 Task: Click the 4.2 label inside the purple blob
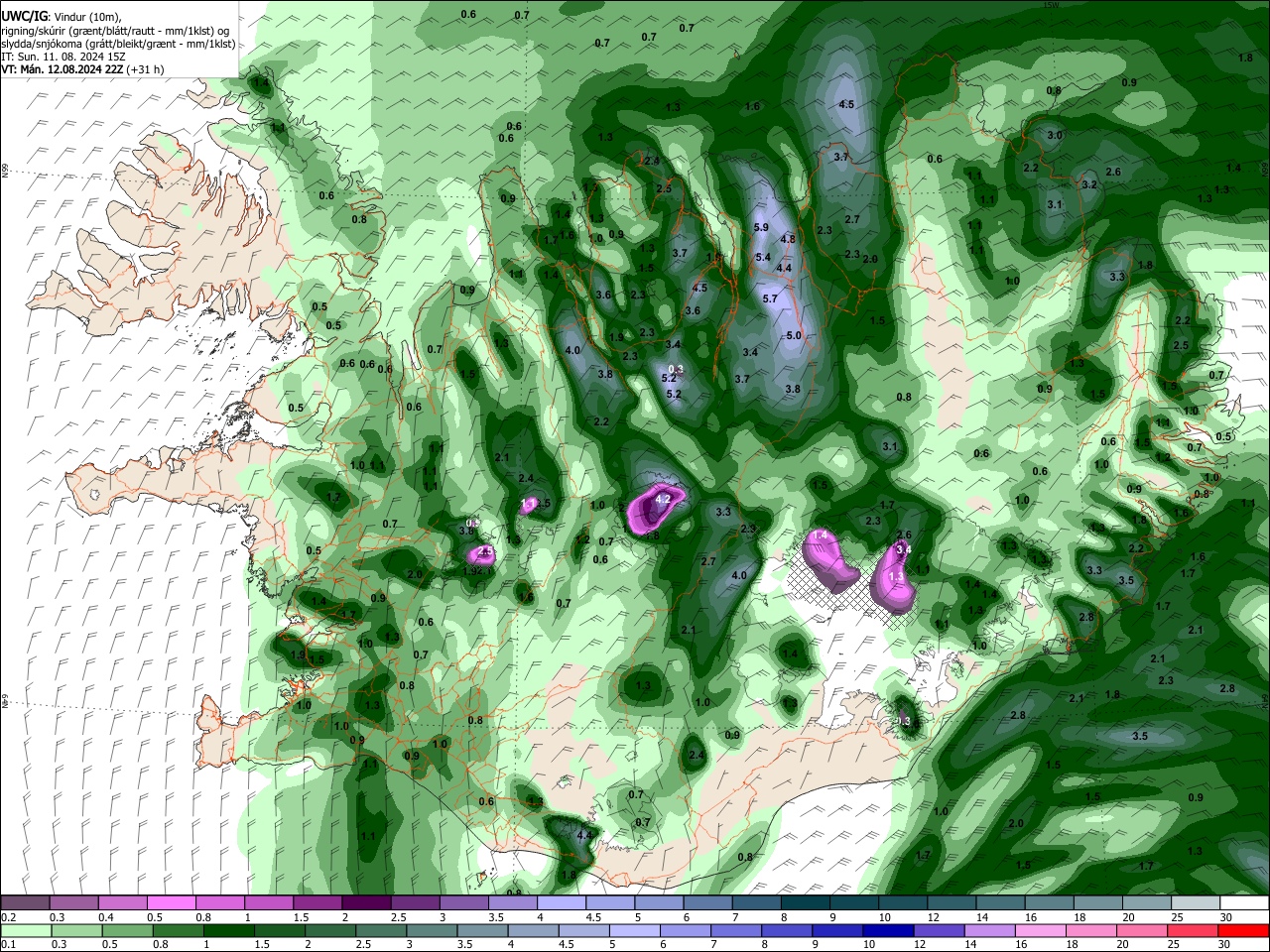point(664,498)
